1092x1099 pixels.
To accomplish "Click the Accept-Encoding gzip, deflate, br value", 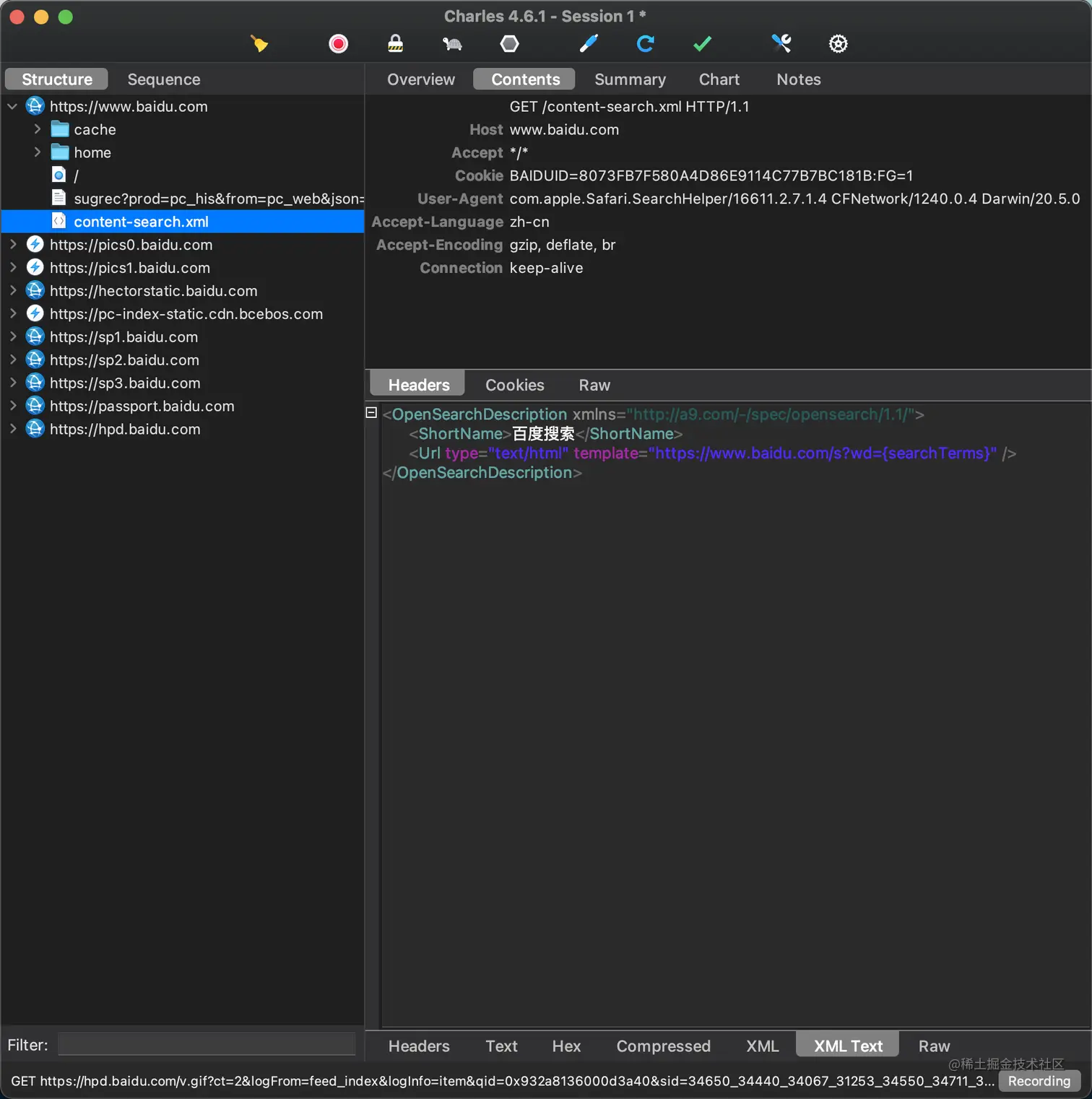I will [563, 245].
